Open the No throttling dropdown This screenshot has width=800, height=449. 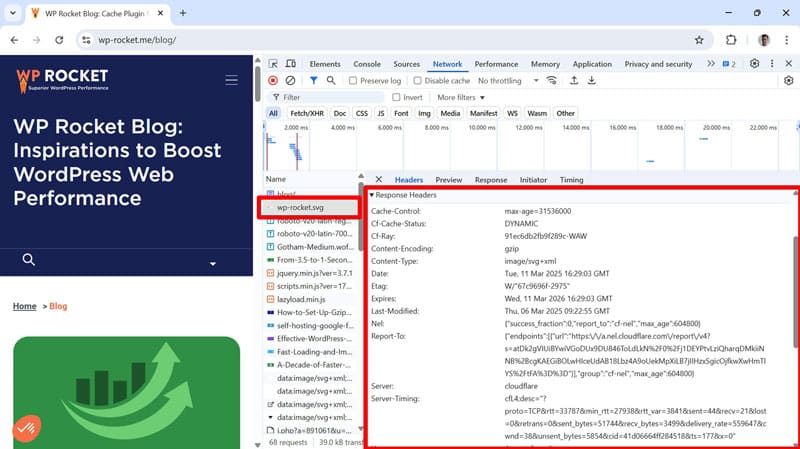pos(508,81)
